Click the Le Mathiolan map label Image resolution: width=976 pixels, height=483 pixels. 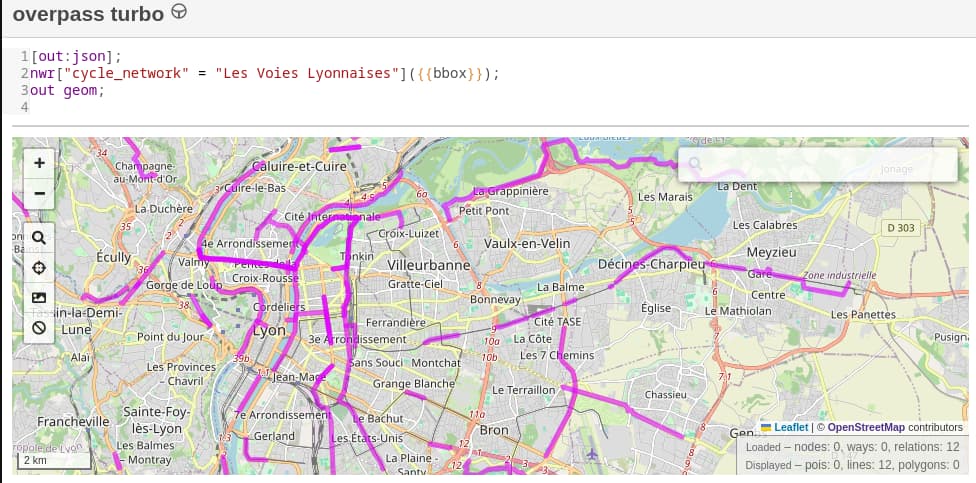click(x=738, y=311)
